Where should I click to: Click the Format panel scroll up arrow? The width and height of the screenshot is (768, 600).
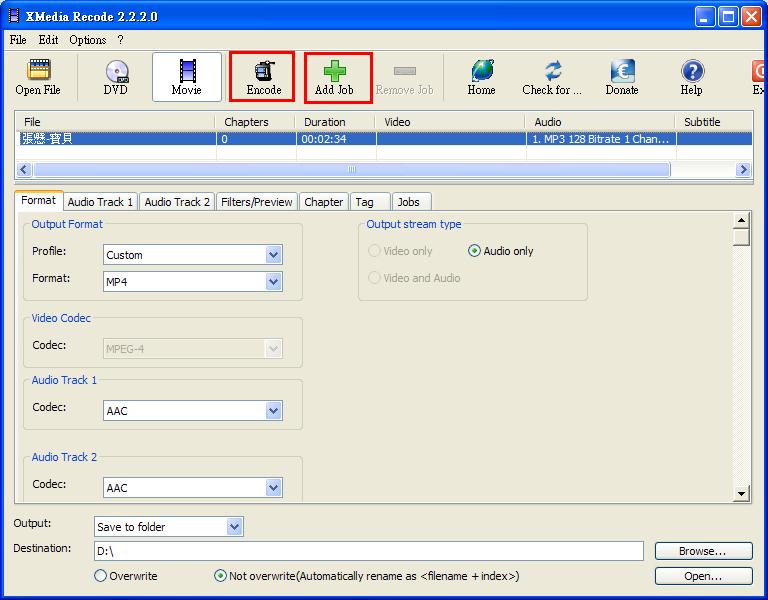pos(742,221)
